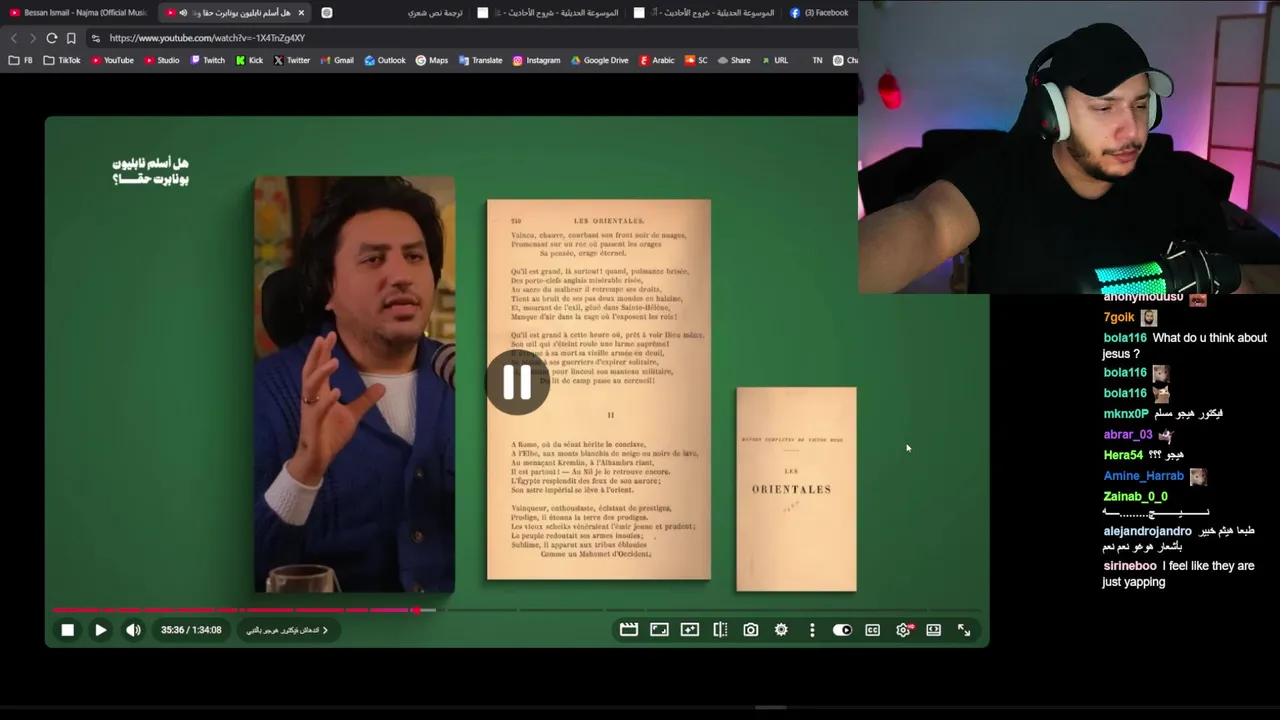Viewport: 1280px width, 720px height.
Task: Open the TikTok bookmark folder
Action: [x=62, y=60]
